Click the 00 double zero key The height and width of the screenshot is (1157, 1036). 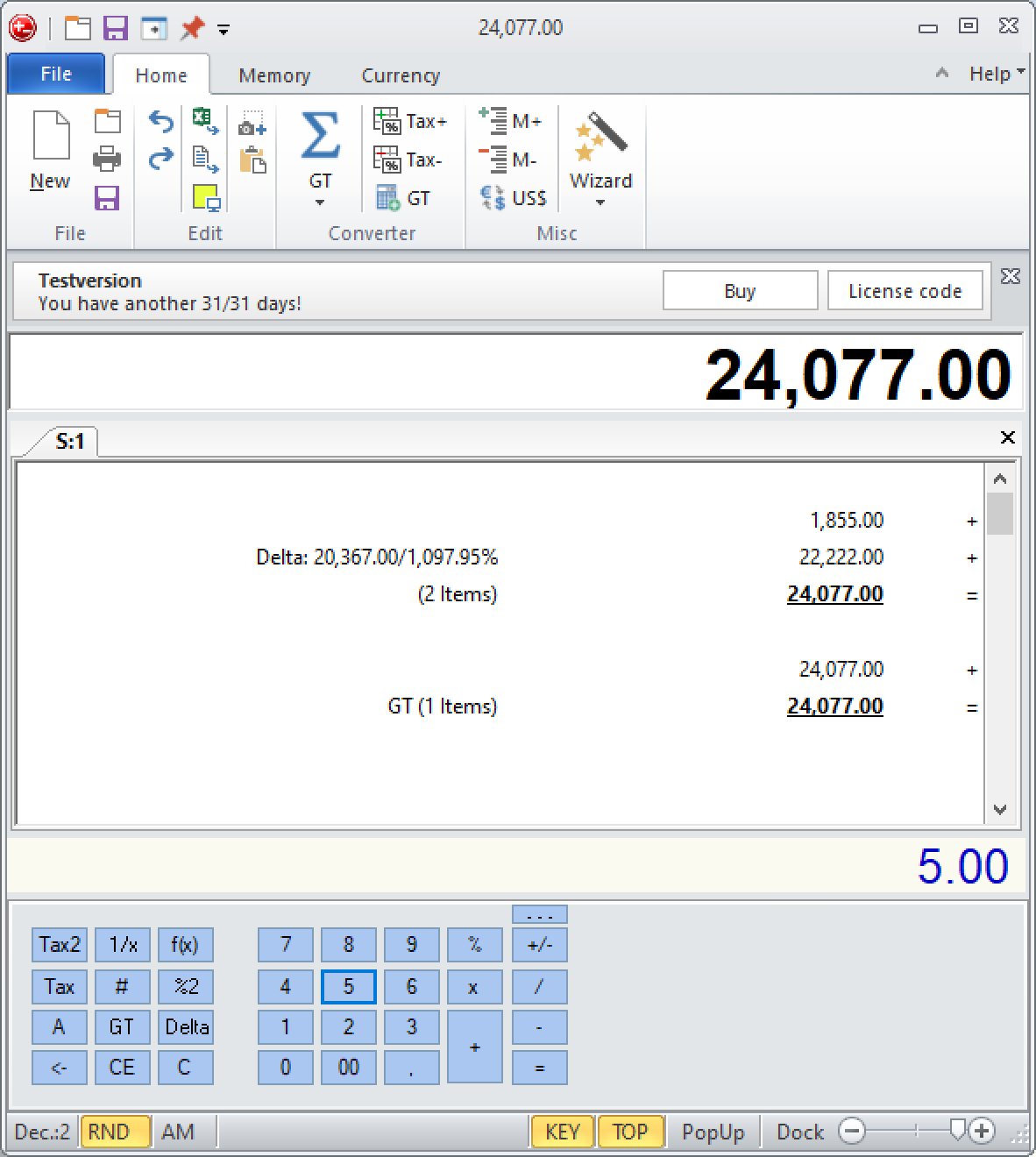[x=348, y=1068]
